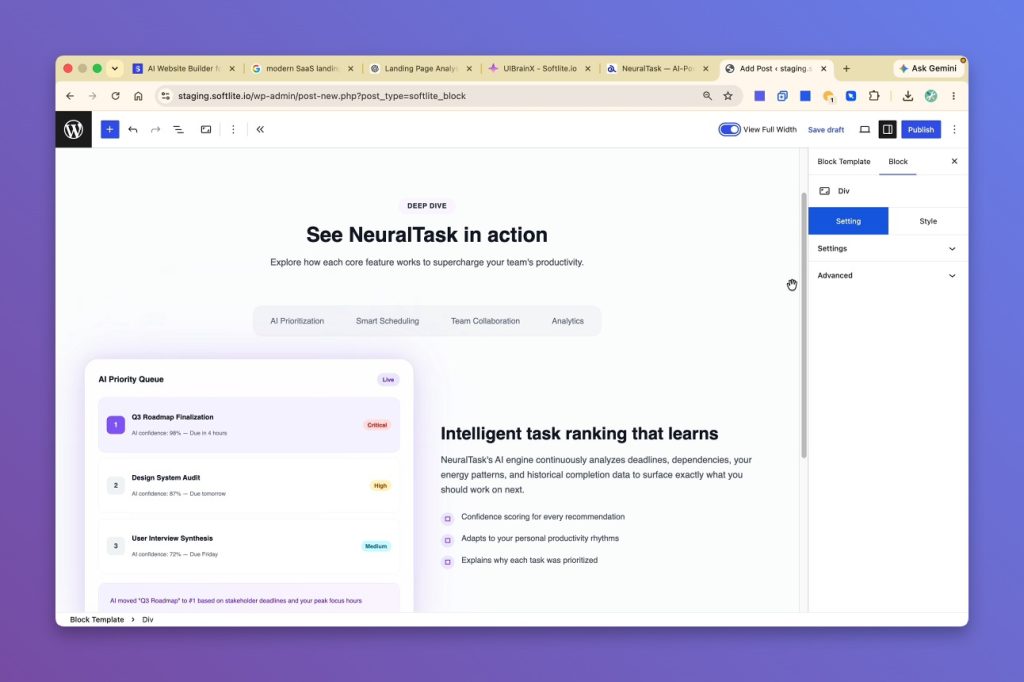Select the Q3 Roadmap Finalization task row
Viewport: 1024px width, 682px height.
tap(249, 425)
